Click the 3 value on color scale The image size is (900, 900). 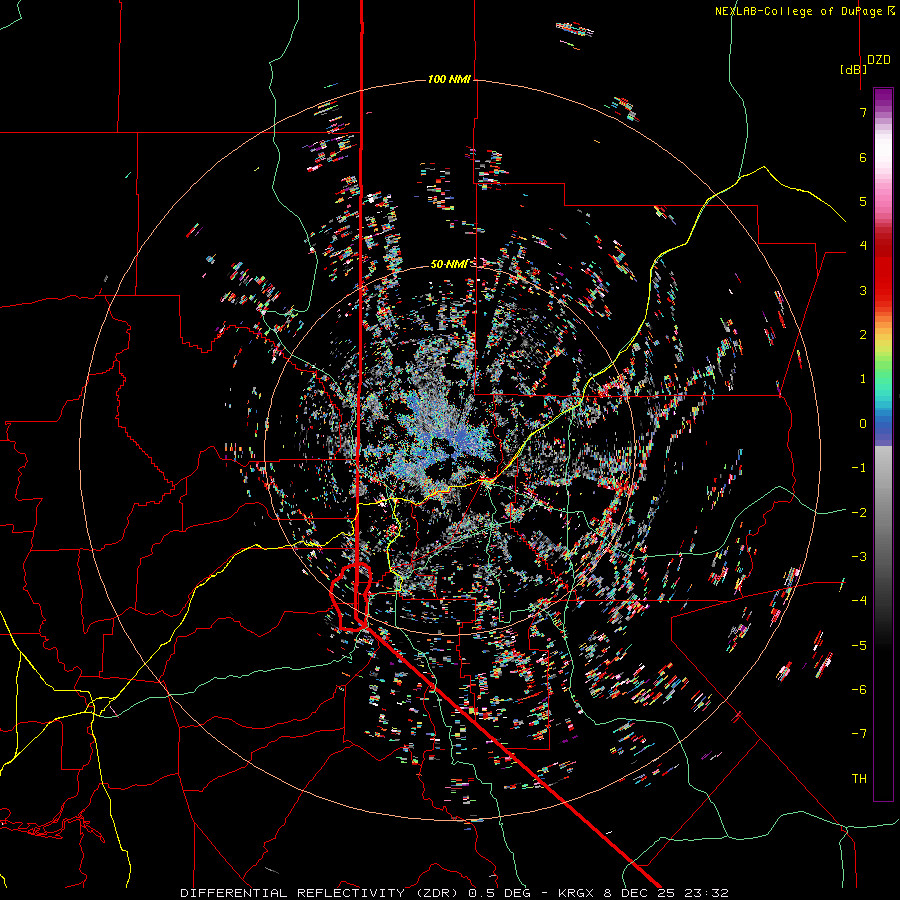(x=863, y=290)
